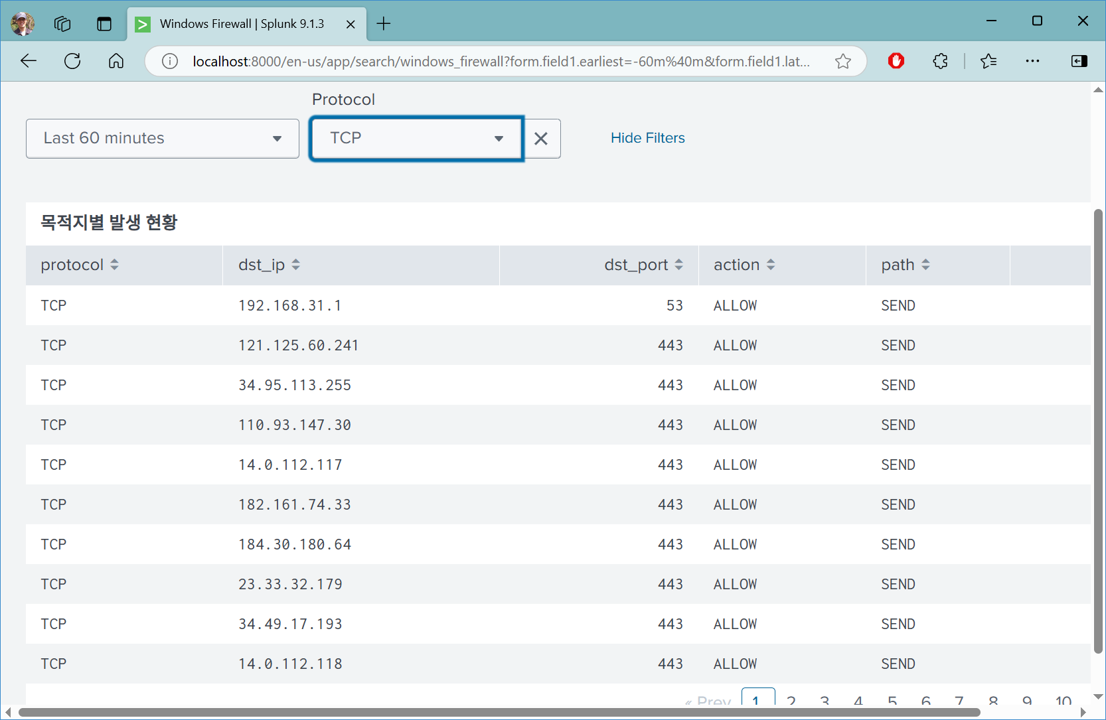The height and width of the screenshot is (720, 1106).
Task: Click the scroll left arrow
Action: point(8,712)
